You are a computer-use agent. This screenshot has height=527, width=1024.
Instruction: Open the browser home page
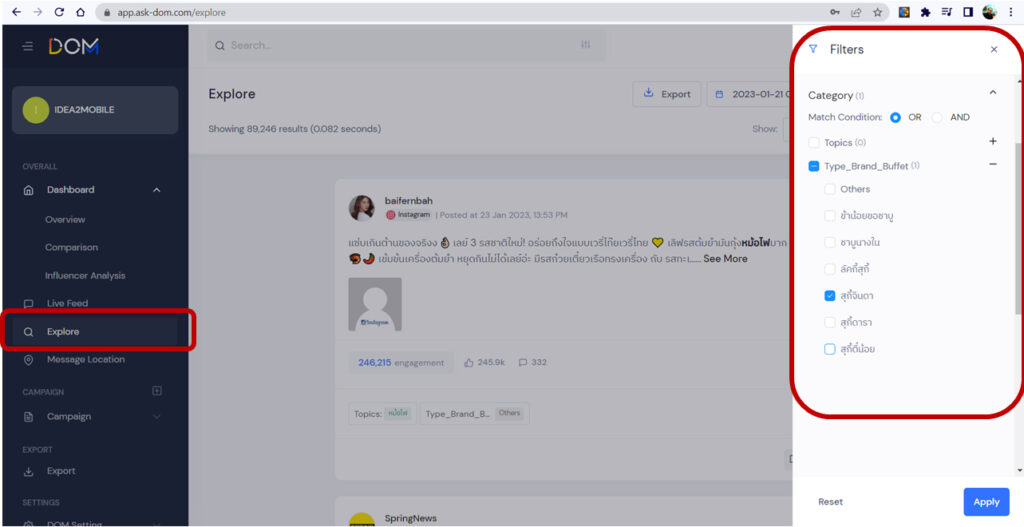[x=80, y=12]
